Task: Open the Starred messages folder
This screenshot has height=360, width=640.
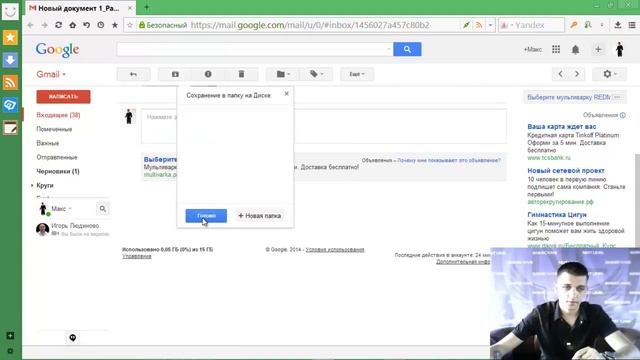Action: 54,129
